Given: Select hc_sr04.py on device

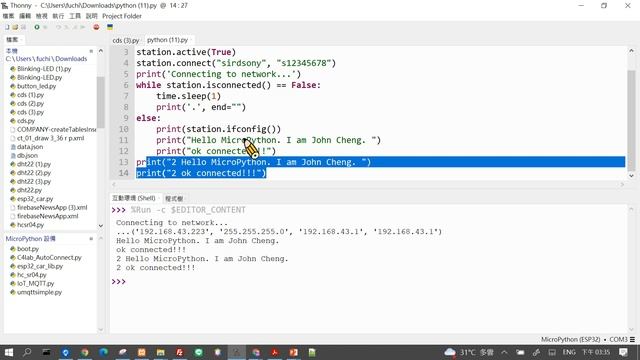Looking at the screenshot, I should [31, 275].
